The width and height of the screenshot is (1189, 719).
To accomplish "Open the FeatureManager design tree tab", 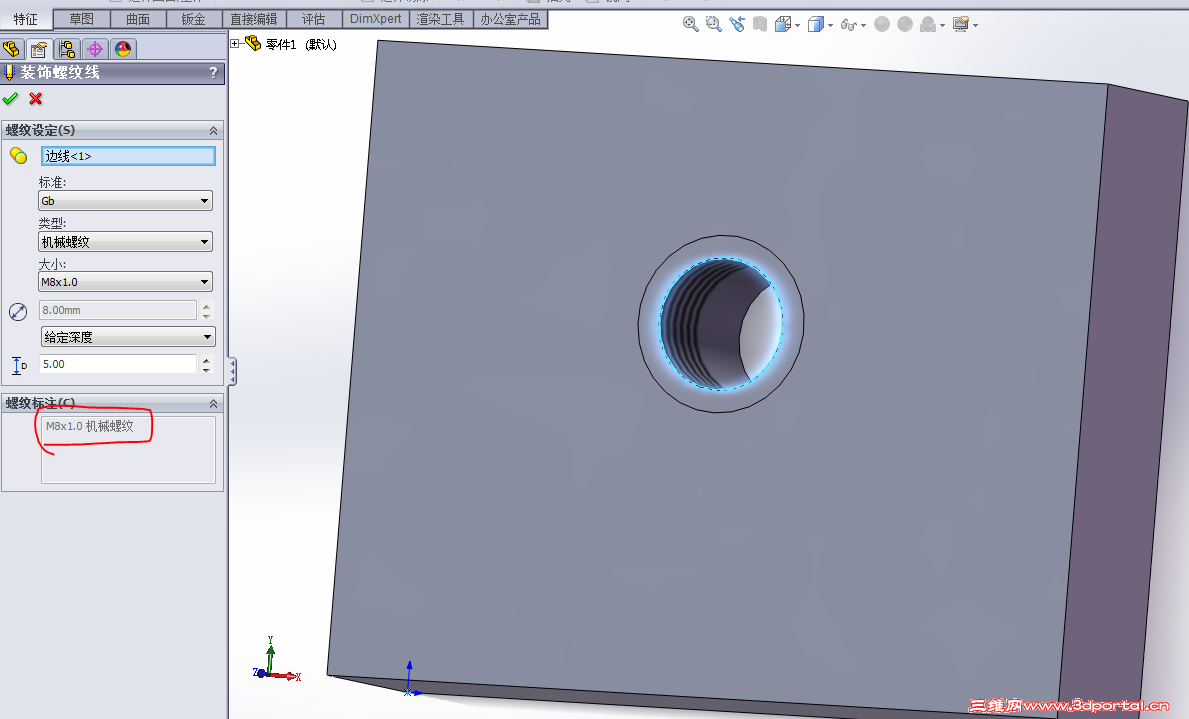I will [11, 49].
